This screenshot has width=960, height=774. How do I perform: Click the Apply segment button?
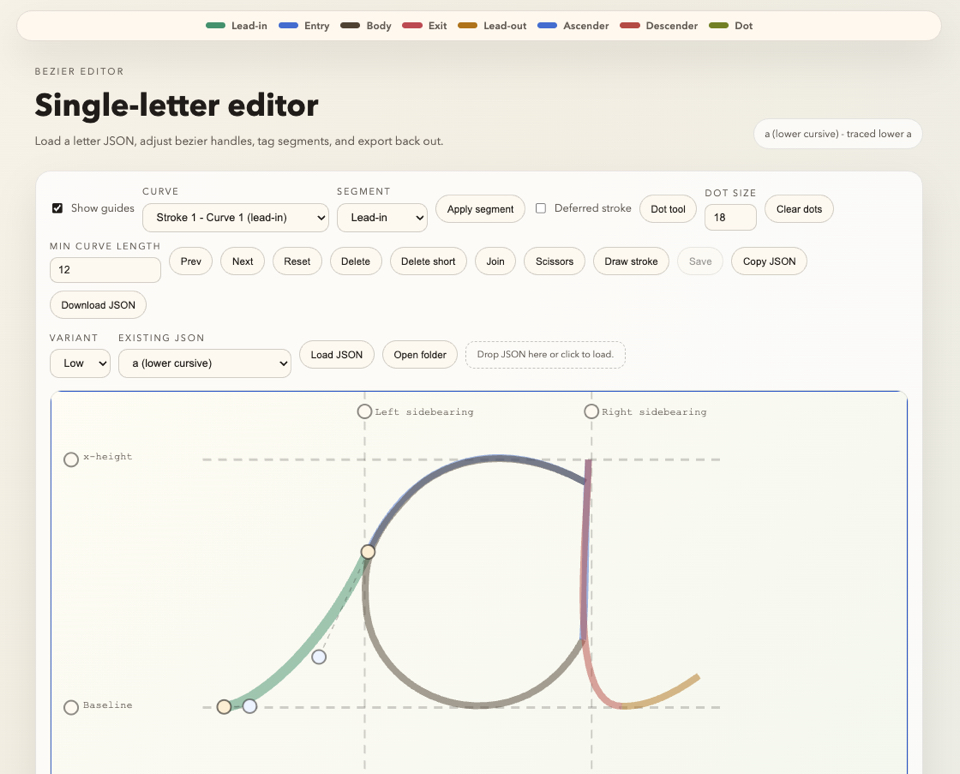point(480,209)
